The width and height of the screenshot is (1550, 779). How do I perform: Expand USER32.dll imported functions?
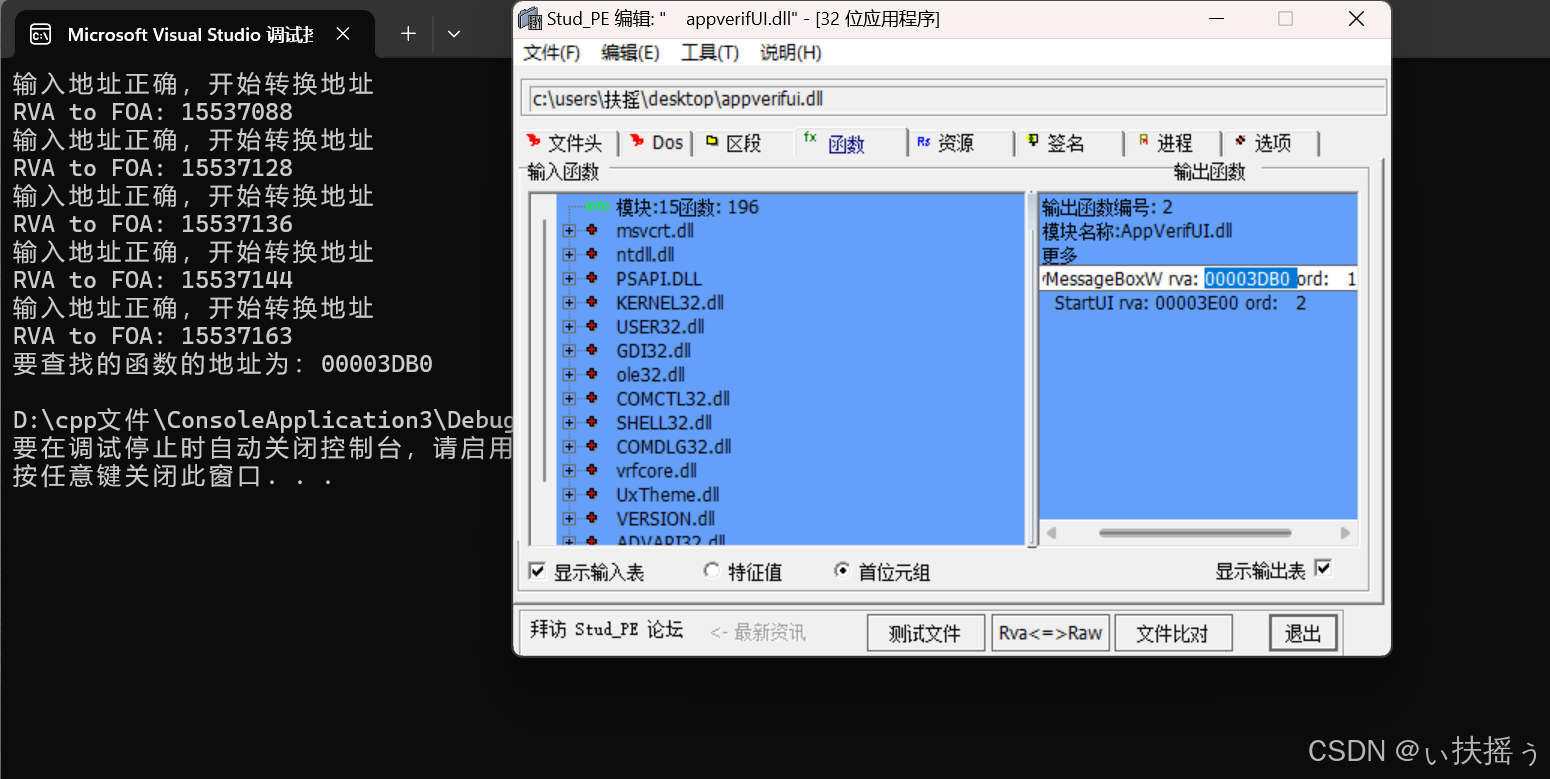click(569, 327)
